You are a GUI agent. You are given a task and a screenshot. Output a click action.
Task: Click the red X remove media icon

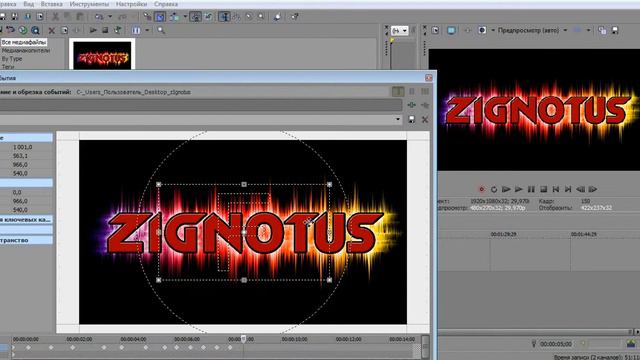(x=51, y=31)
